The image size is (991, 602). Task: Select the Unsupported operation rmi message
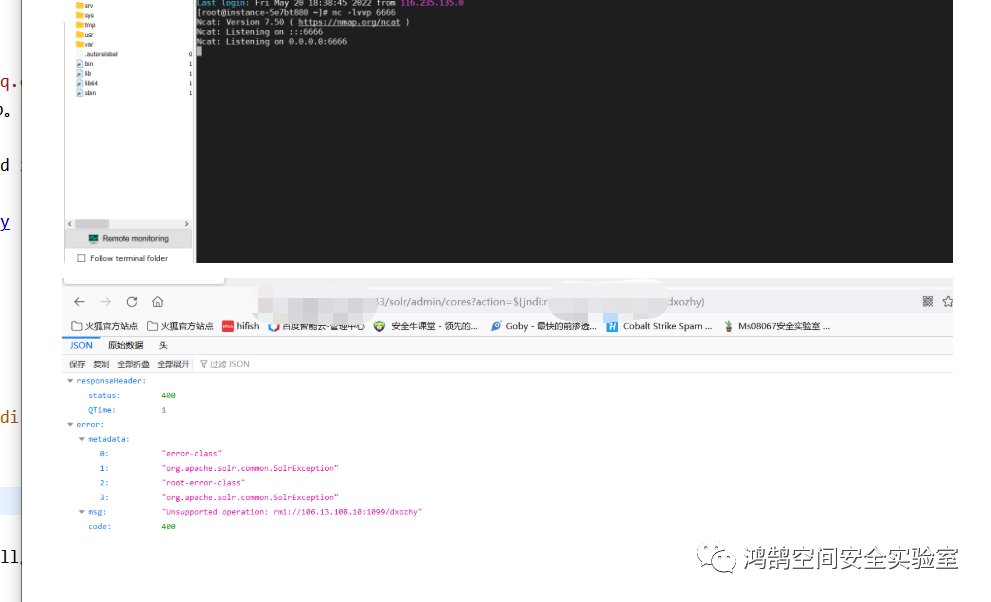coord(292,512)
